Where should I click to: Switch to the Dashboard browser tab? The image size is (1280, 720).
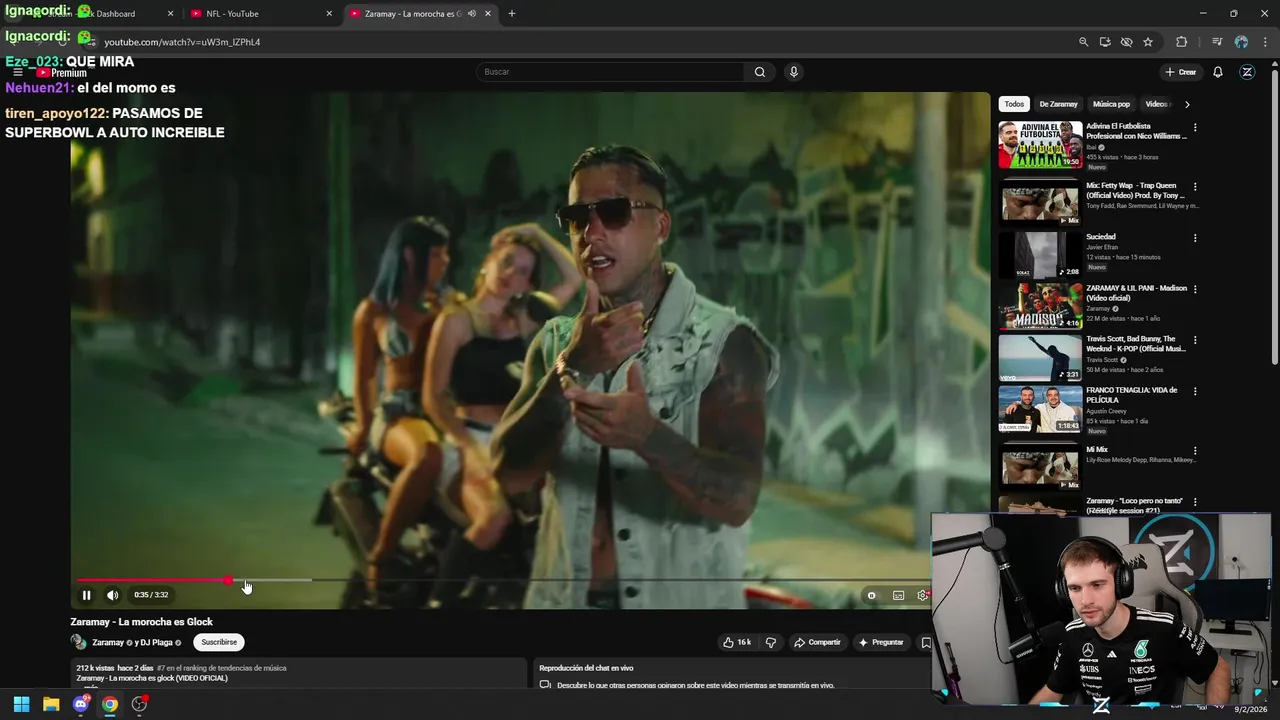100,14
